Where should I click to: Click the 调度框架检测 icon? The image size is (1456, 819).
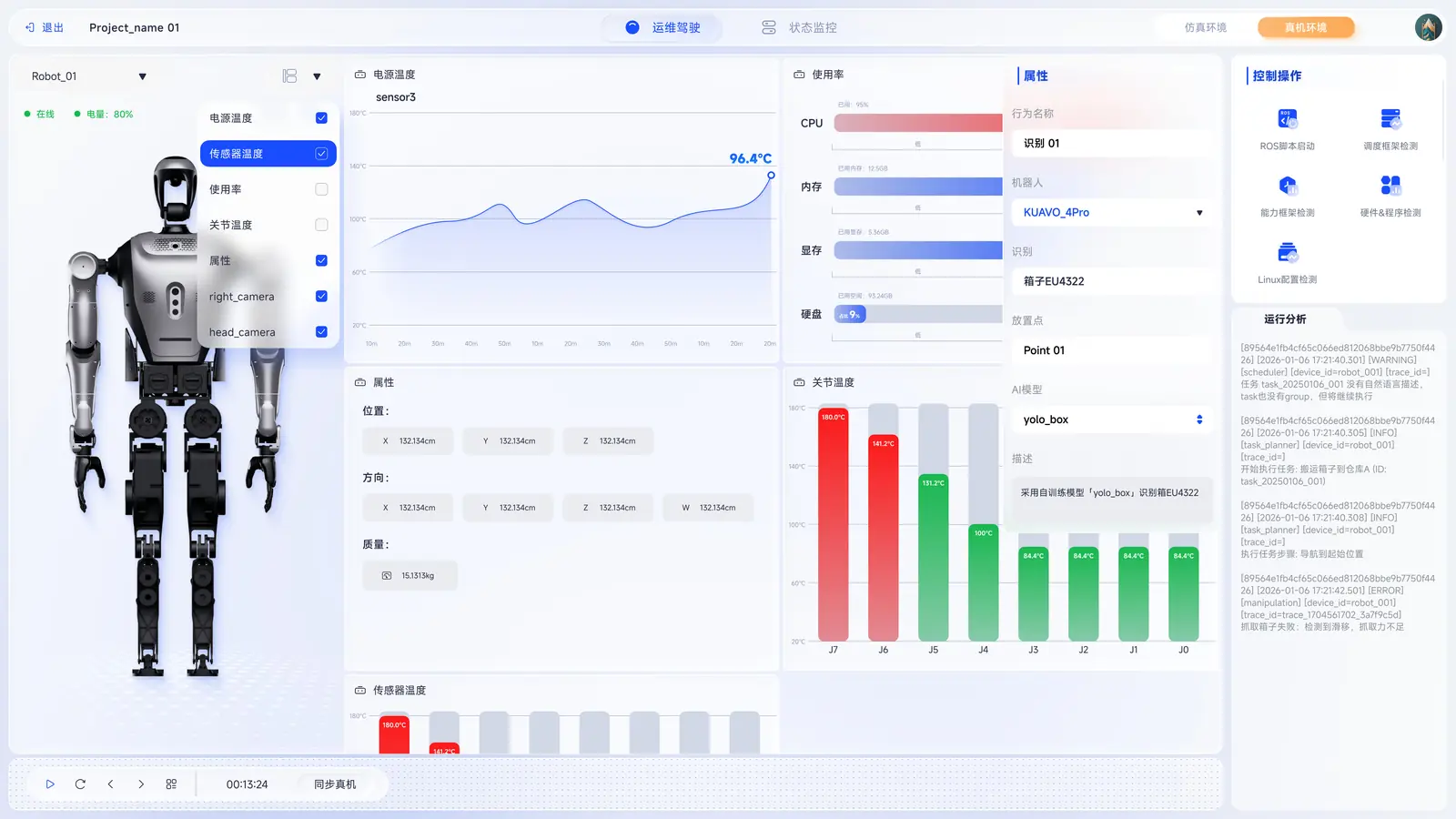[x=1390, y=118]
